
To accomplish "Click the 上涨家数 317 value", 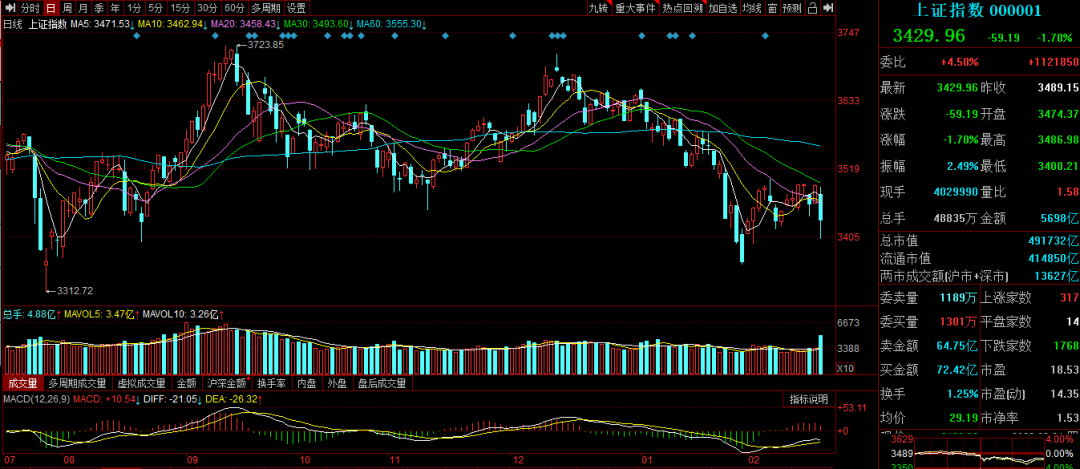I will pos(1068,298).
